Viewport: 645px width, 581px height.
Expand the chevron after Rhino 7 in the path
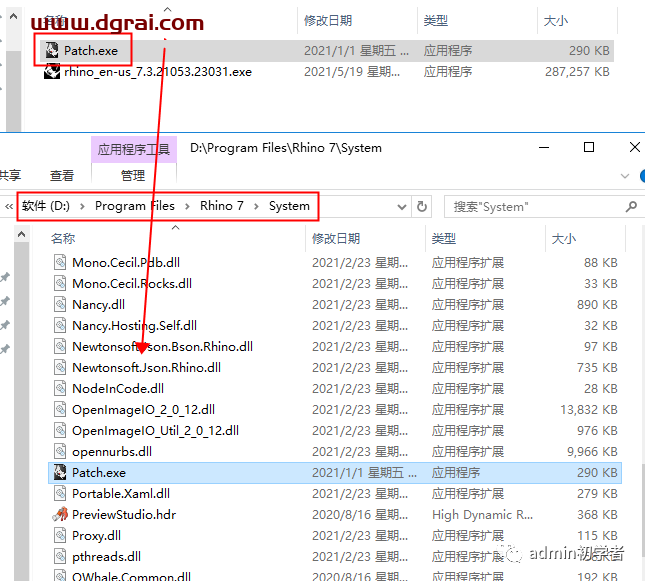click(256, 206)
